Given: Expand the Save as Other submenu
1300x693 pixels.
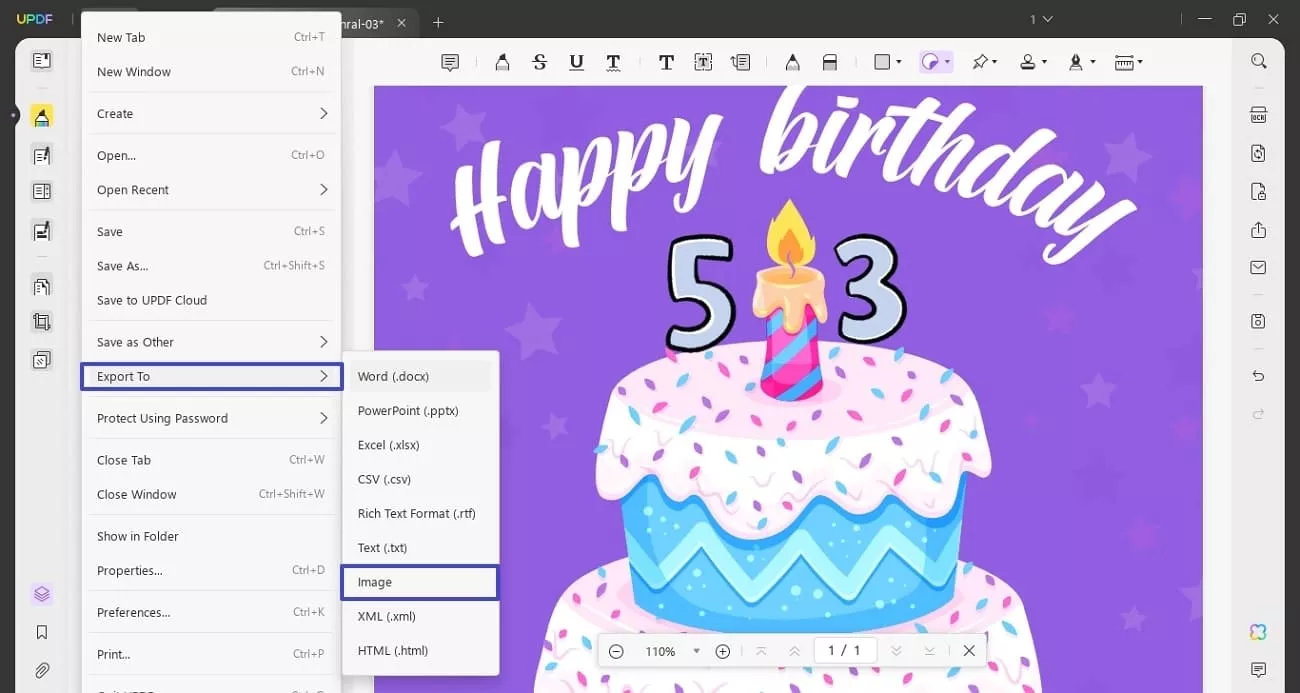Looking at the screenshot, I should coord(211,342).
